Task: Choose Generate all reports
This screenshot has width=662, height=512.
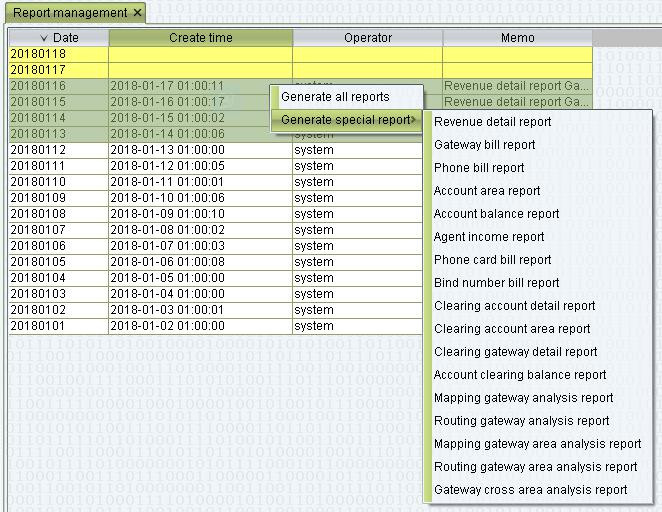Action: tap(346, 97)
